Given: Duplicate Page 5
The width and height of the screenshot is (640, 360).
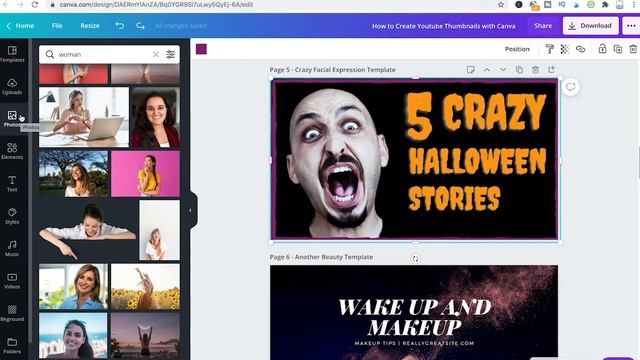Looking at the screenshot, I should pos(519,70).
